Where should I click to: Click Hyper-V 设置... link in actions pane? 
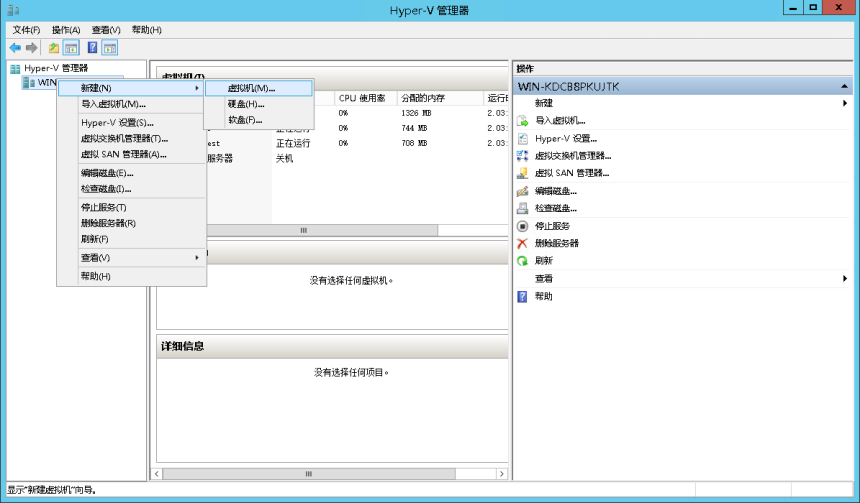565,139
